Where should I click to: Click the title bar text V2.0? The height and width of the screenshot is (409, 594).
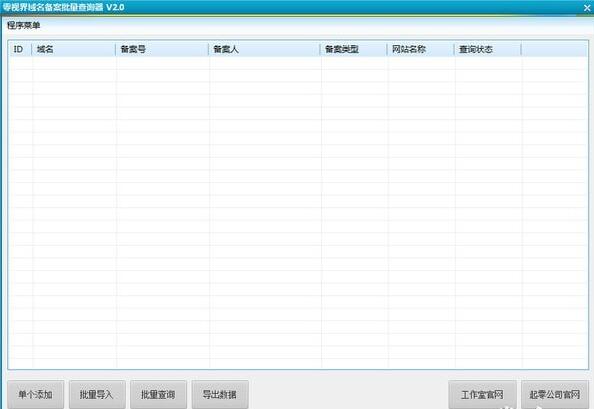[115, 7]
